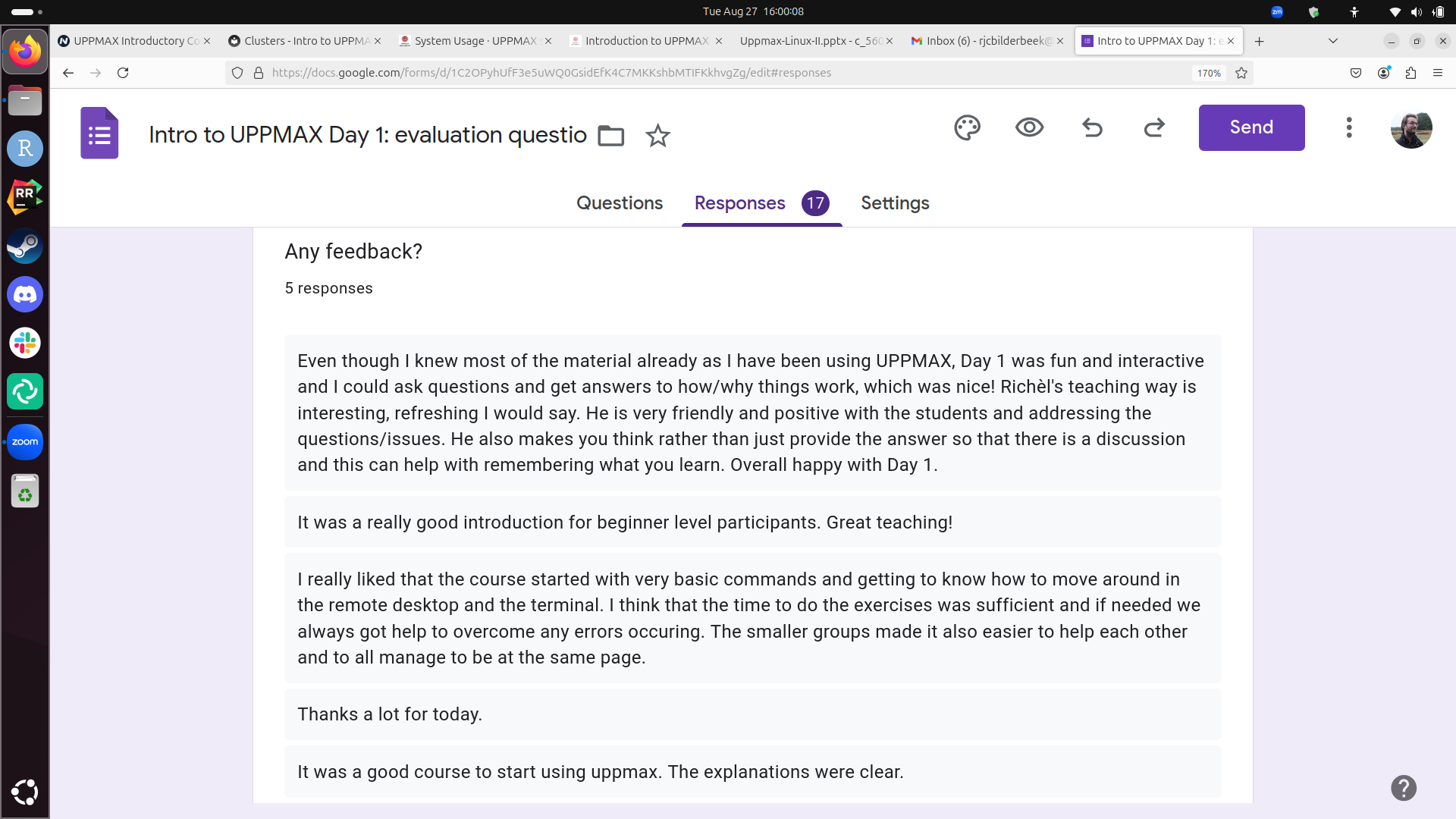The image size is (1456, 819).
Task: Launch Firefox from the dock
Action: click(25, 52)
